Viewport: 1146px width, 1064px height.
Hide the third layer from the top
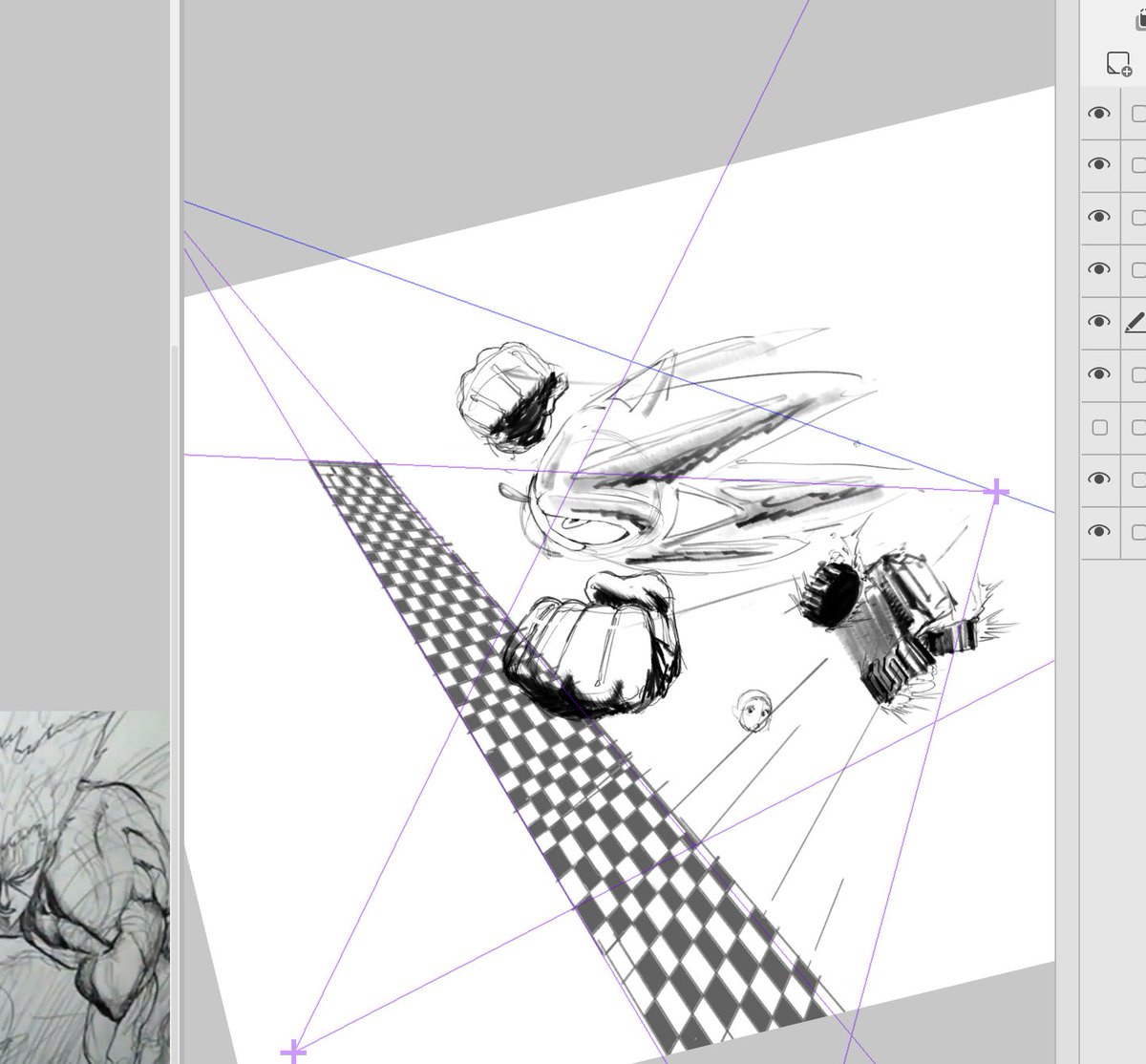click(1099, 218)
